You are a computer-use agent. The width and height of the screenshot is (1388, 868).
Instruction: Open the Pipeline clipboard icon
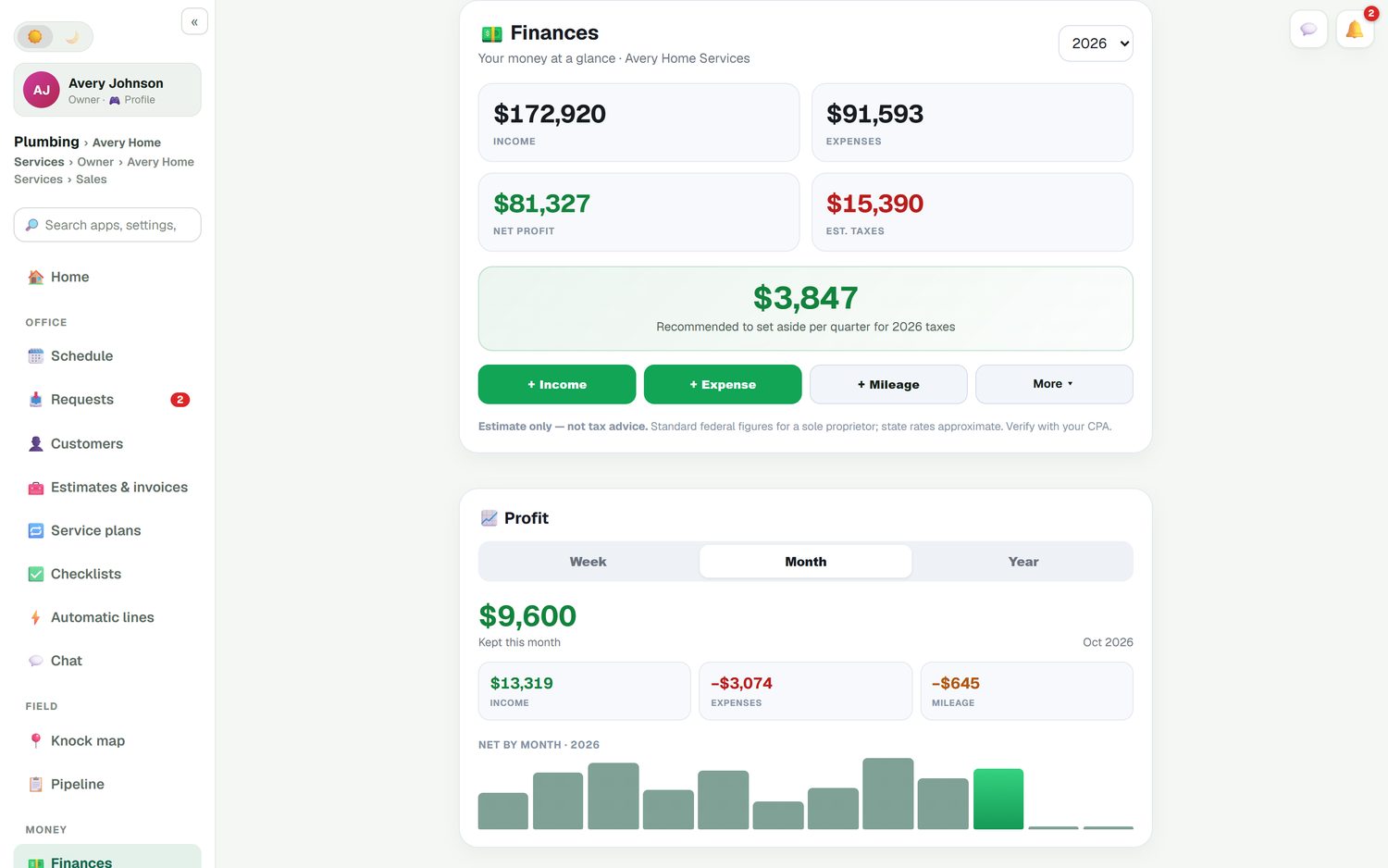(x=36, y=785)
